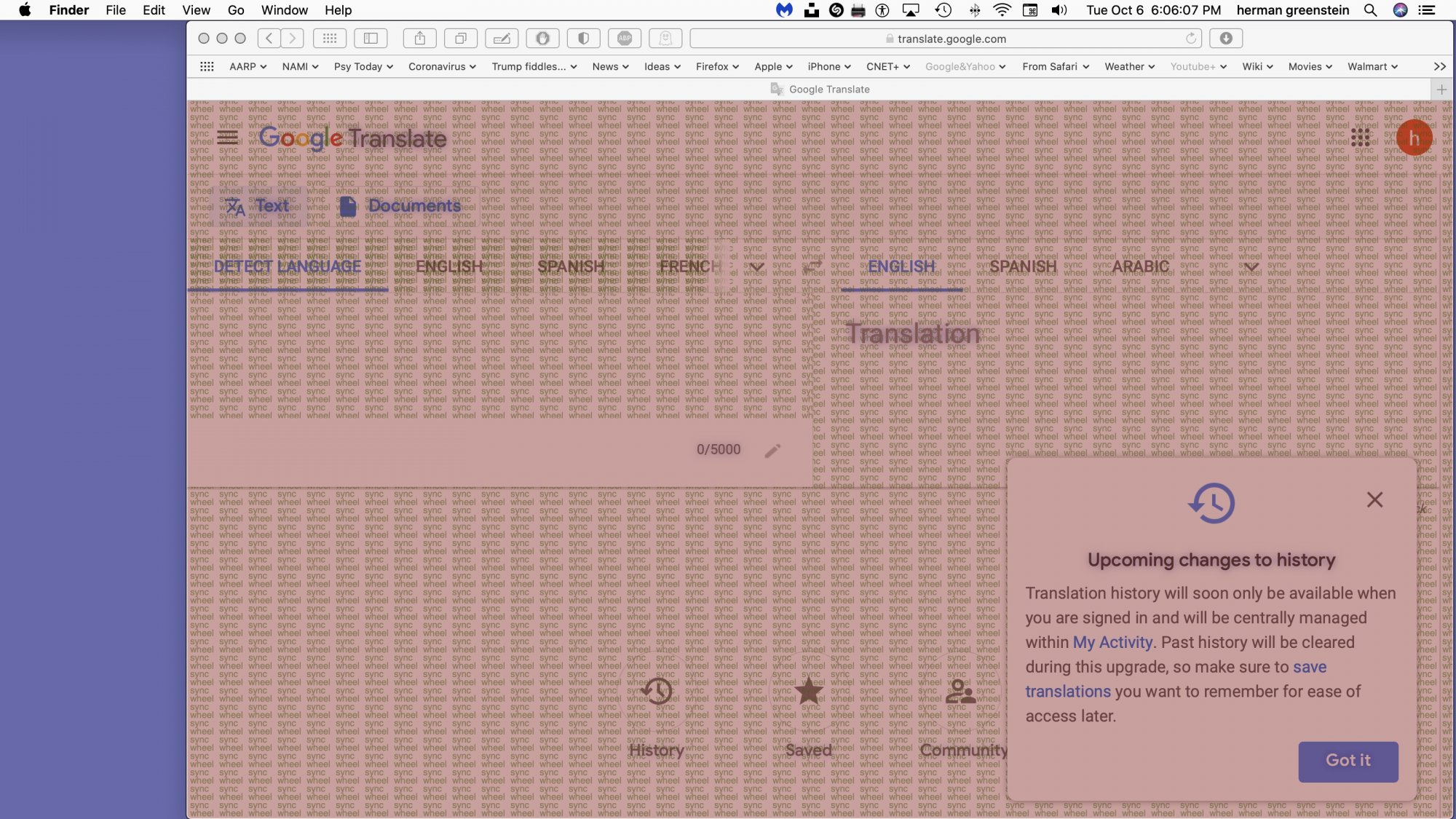Open the user name herman greenstein menu
The image size is (1456, 819).
tap(1293, 10)
